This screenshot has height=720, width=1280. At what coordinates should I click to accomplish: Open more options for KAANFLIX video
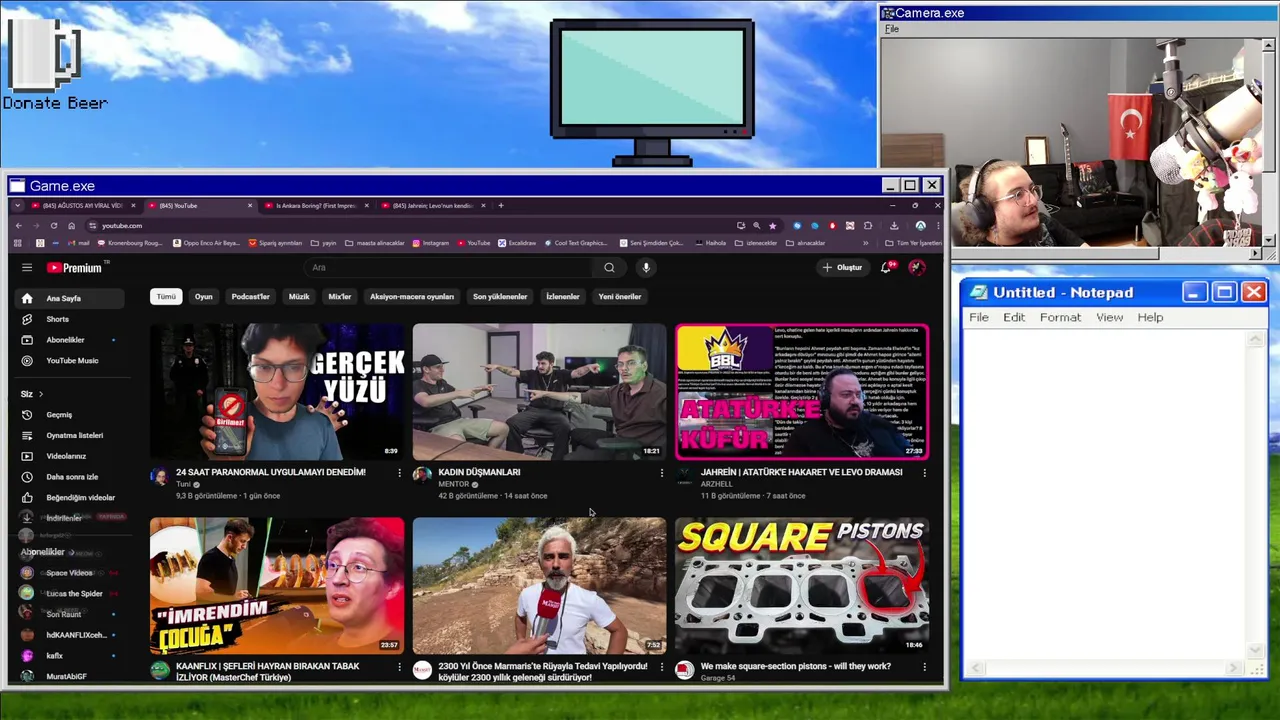click(x=399, y=667)
